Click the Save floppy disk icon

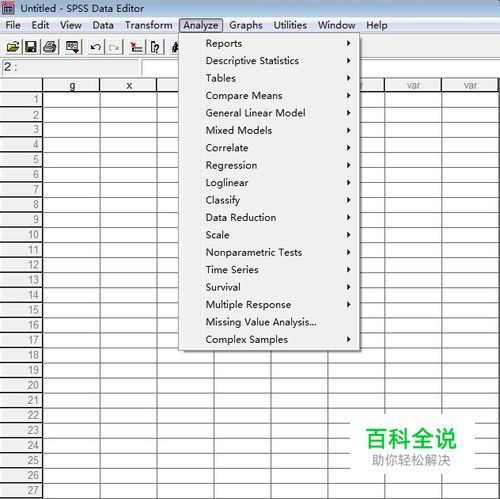coord(31,47)
